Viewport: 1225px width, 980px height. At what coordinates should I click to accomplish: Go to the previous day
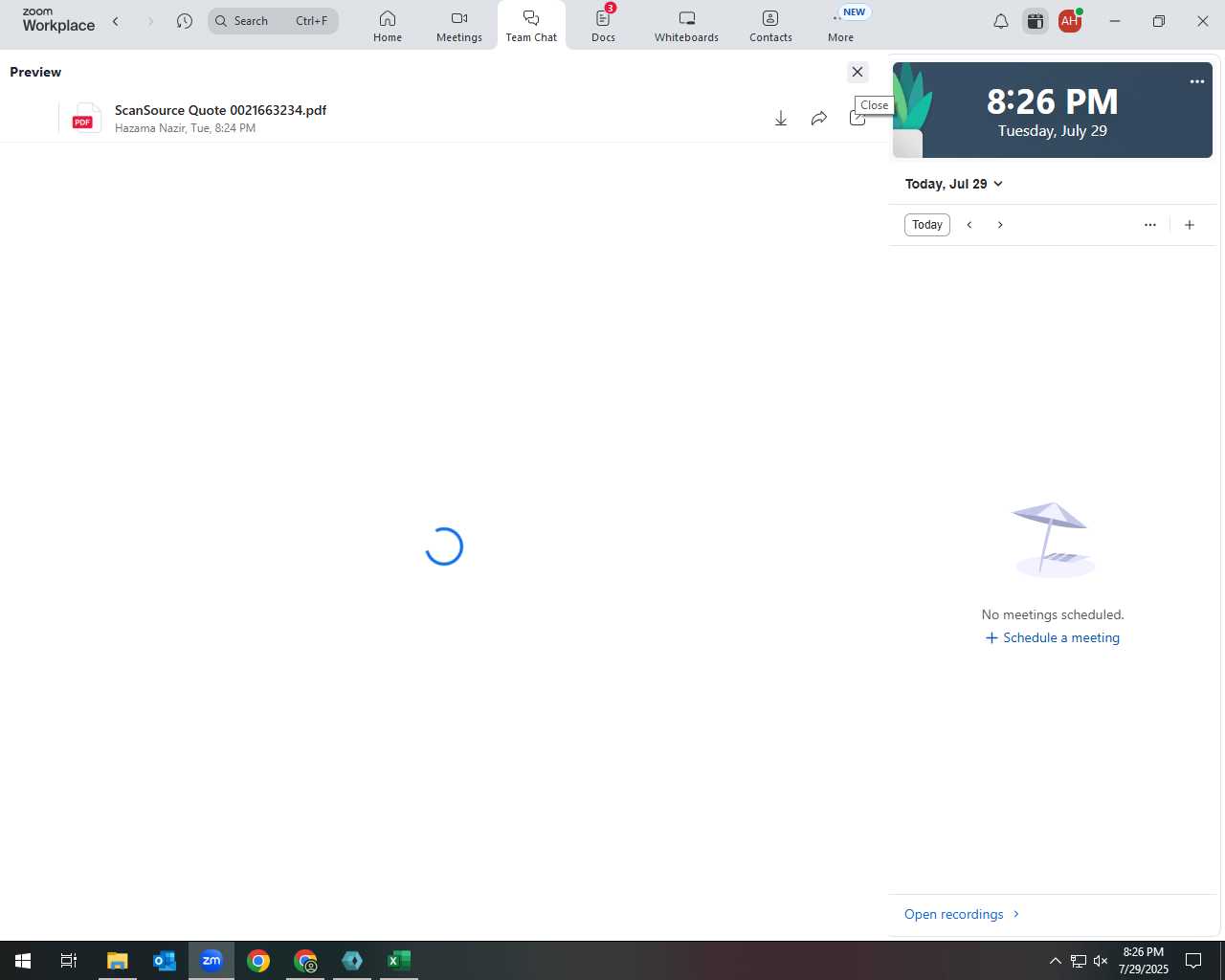click(x=969, y=225)
